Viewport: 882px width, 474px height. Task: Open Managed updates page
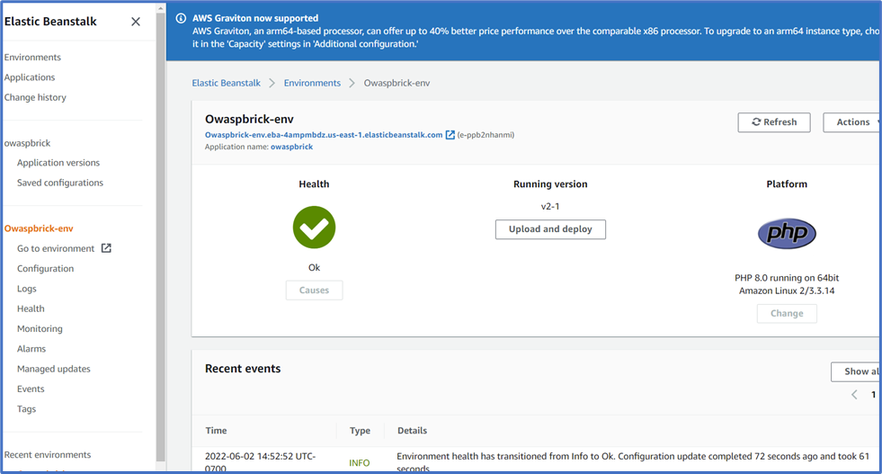[x=54, y=369]
